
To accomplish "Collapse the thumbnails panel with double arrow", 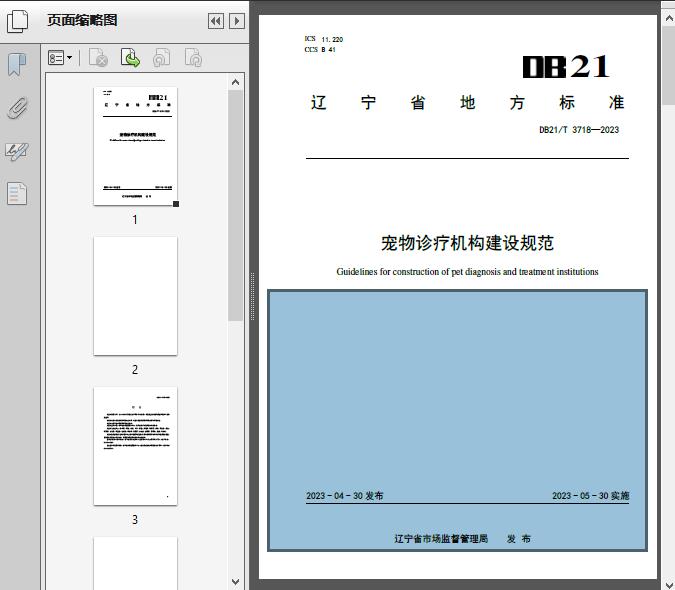I will click(x=216, y=21).
